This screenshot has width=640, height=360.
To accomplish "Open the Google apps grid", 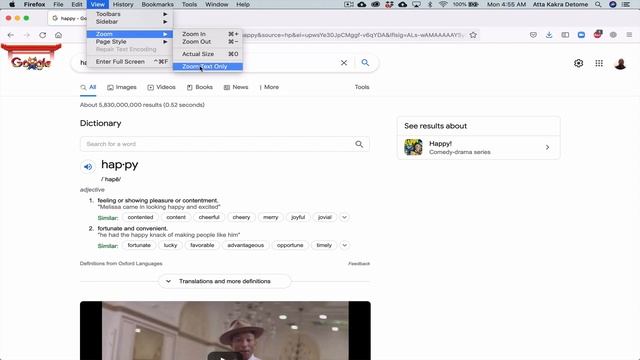I will pos(599,63).
